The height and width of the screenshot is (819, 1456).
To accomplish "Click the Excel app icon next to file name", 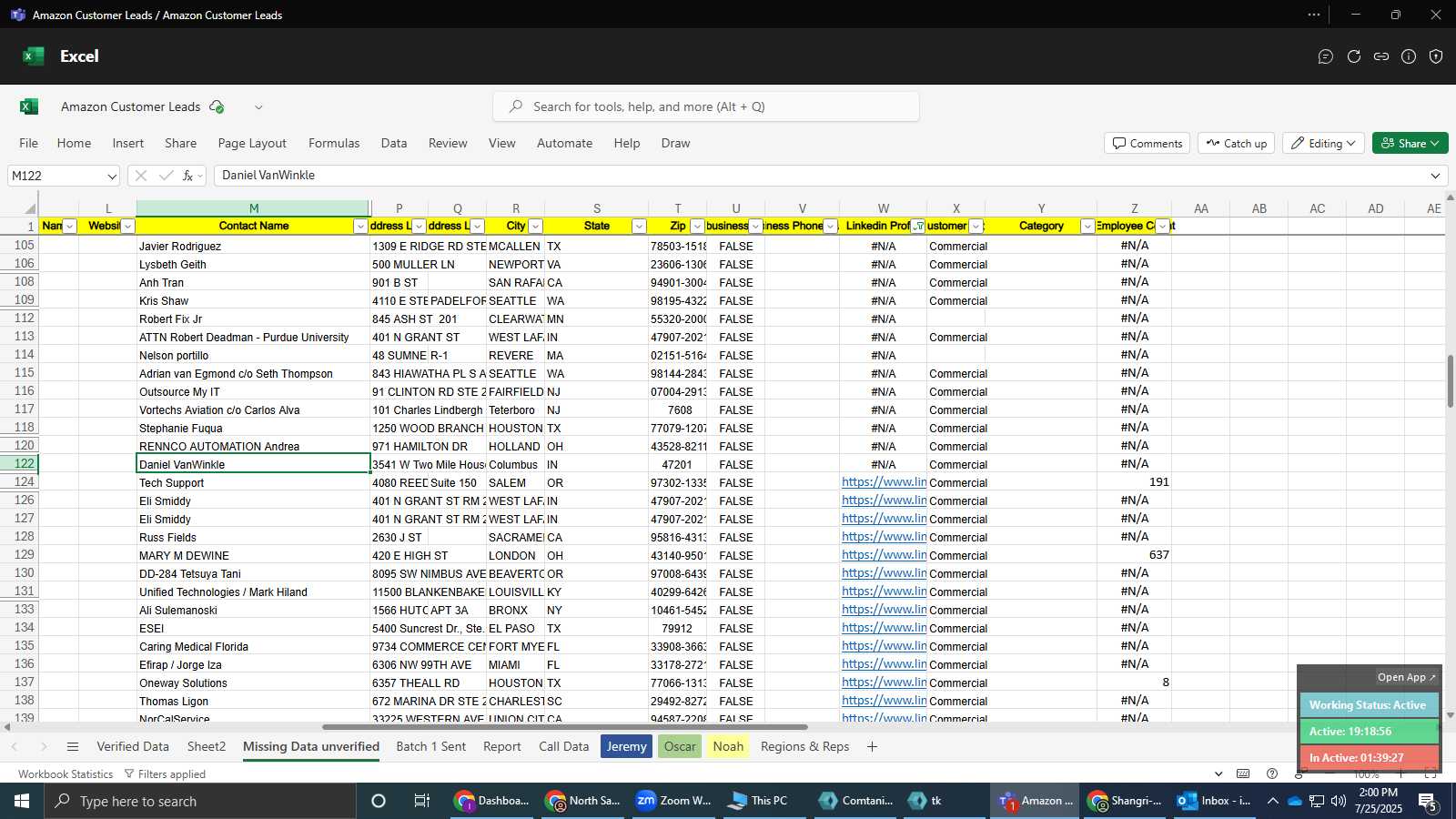I will pos(29,106).
